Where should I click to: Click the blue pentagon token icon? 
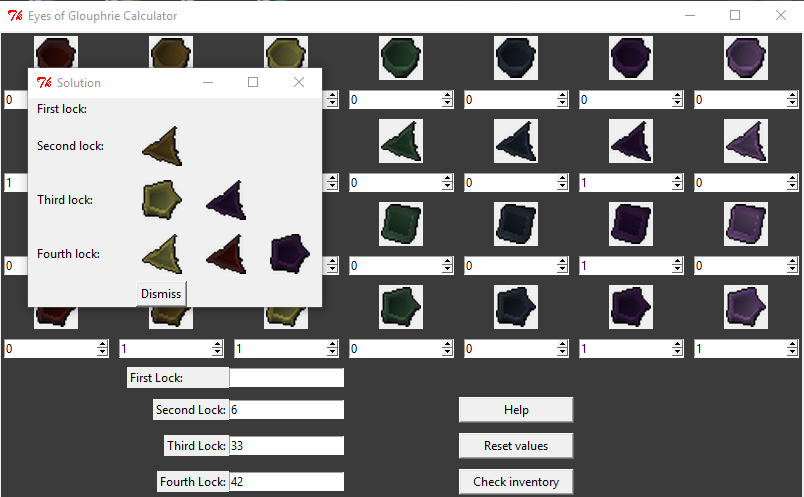(x=516, y=307)
